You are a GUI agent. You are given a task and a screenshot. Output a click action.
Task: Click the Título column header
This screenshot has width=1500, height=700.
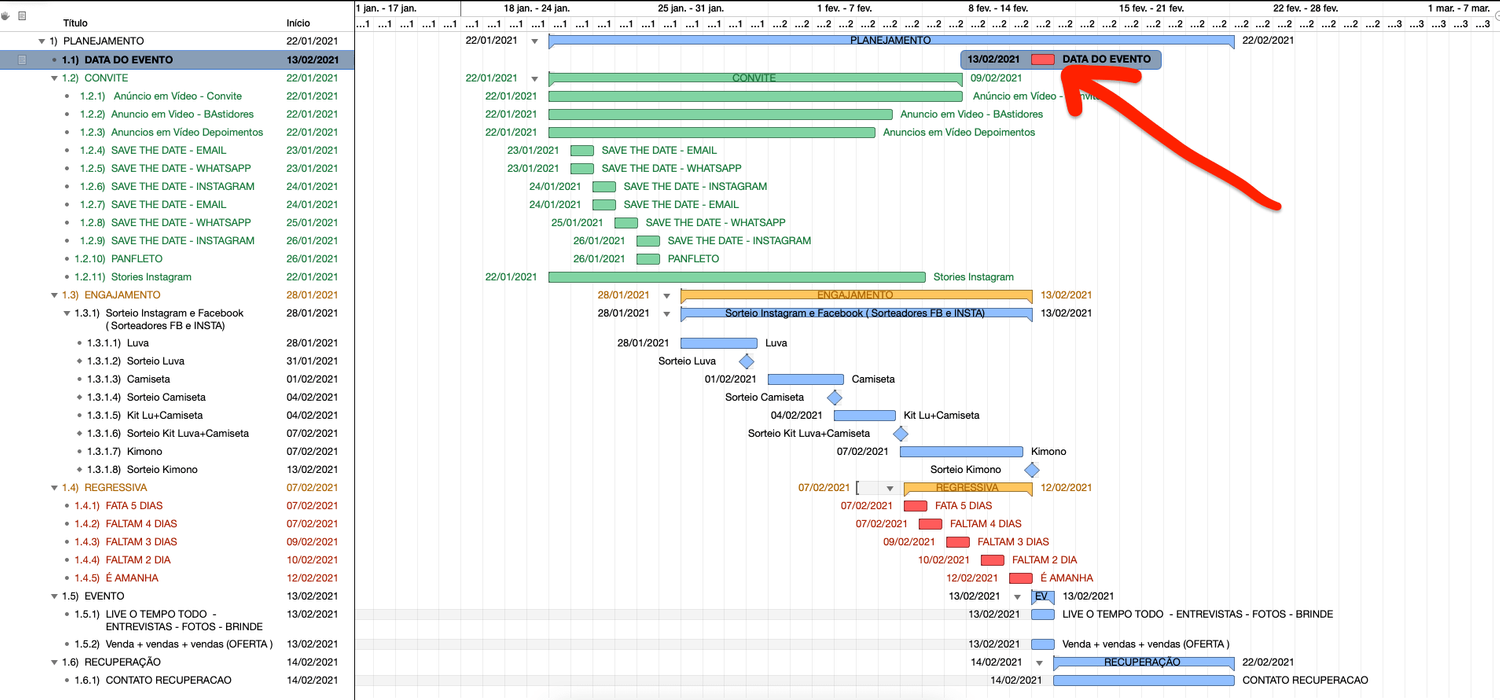(77, 23)
